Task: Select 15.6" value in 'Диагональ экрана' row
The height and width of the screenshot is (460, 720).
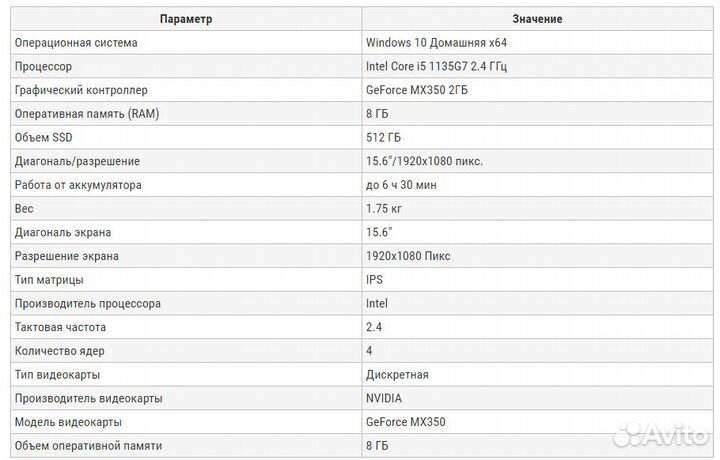Action: pyautogui.click(x=379, y=232)
